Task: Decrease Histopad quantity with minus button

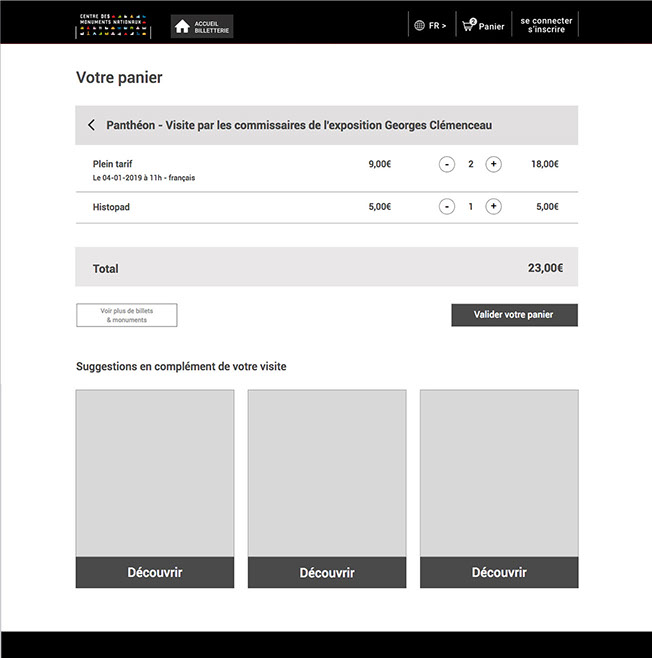Action: click(x=447, y=207)
